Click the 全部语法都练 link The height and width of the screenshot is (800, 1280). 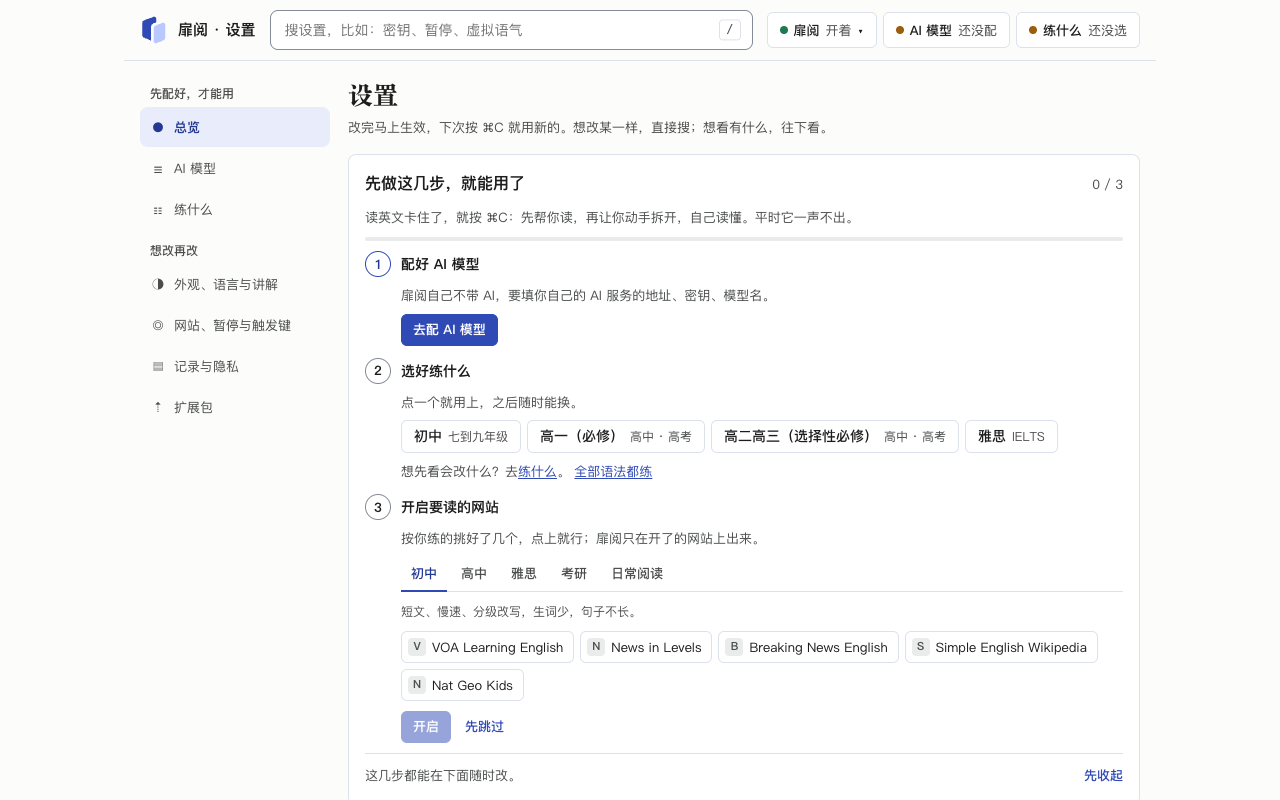point(613,472)
